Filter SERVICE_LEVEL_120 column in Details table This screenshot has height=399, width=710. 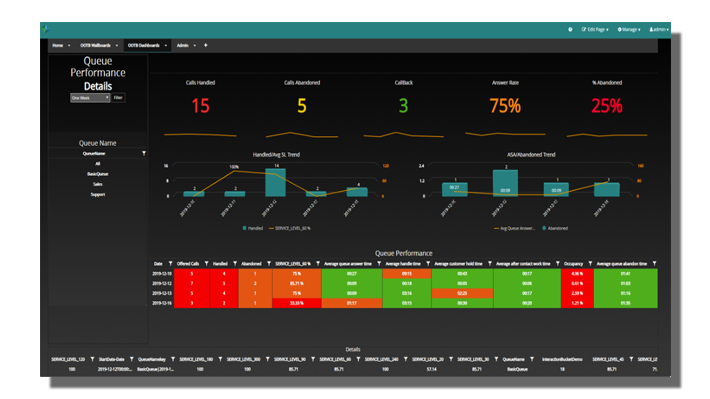[92, 359]
